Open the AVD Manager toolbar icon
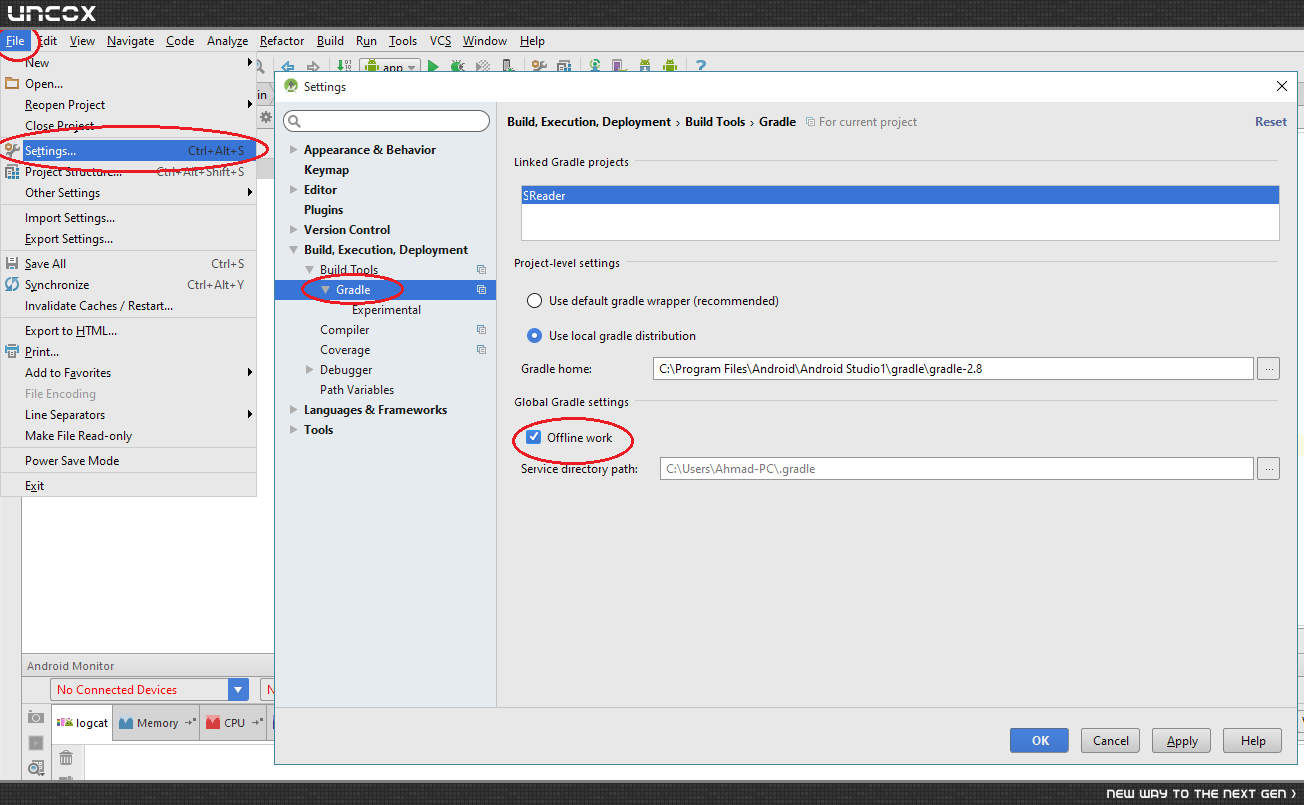 pos(619,66)
